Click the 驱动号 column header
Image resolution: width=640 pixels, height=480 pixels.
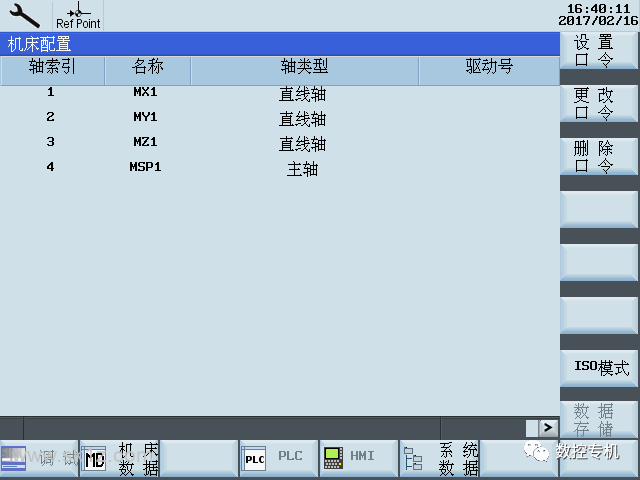pos(489,70)
